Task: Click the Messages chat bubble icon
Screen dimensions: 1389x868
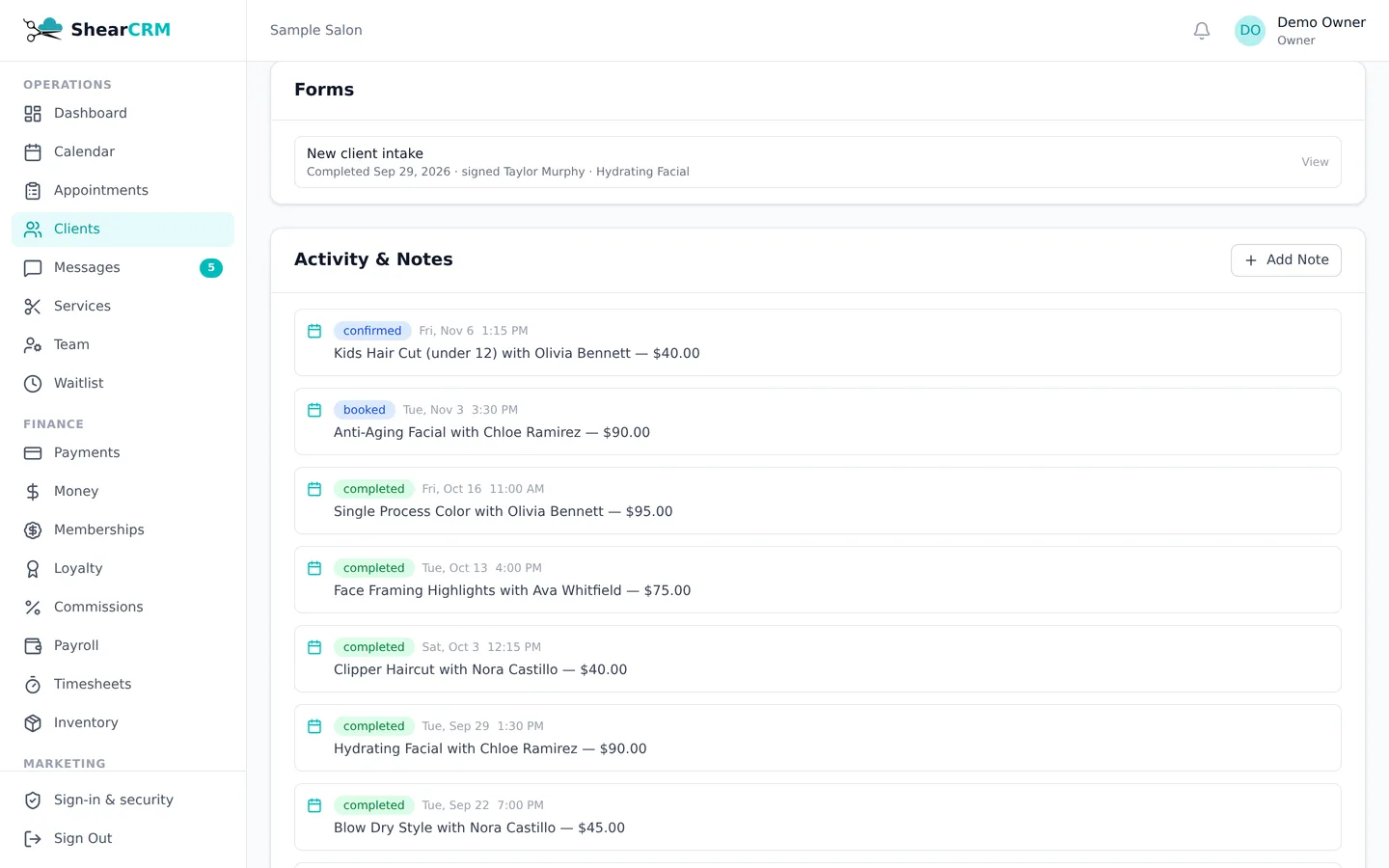Action: coord(33,268)
